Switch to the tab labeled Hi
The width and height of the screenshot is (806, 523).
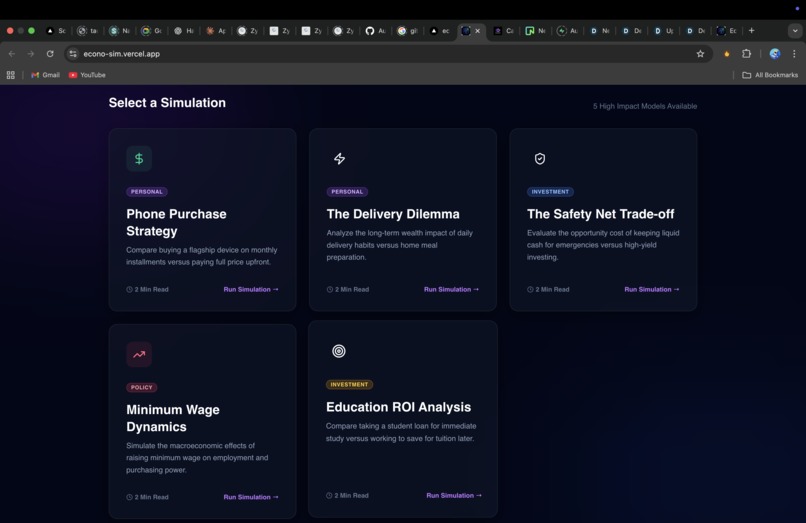(184, 31)
